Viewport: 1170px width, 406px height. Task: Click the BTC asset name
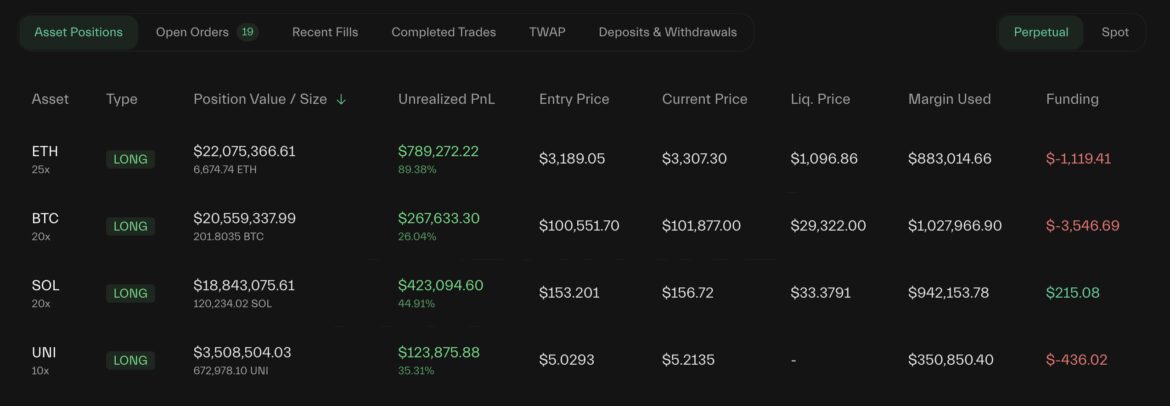coord(45,218)
